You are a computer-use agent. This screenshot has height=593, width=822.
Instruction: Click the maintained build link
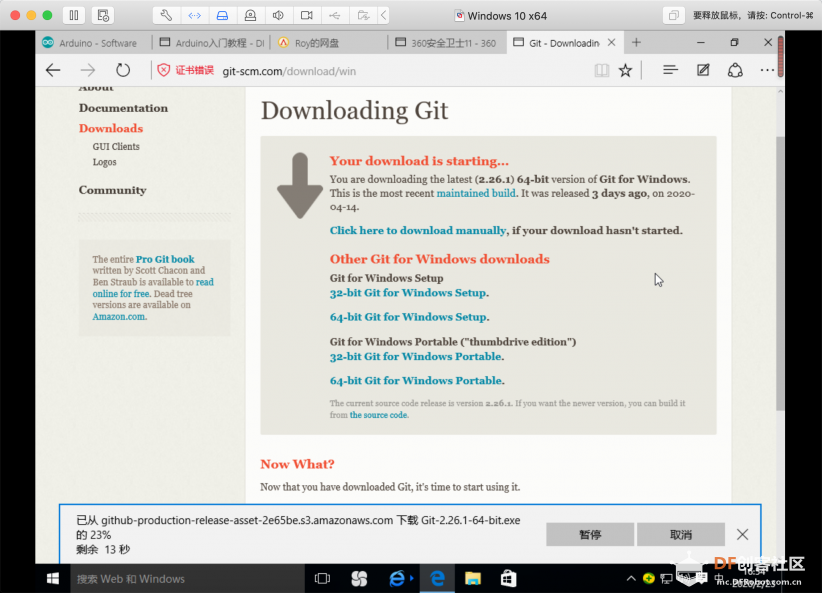476,193
